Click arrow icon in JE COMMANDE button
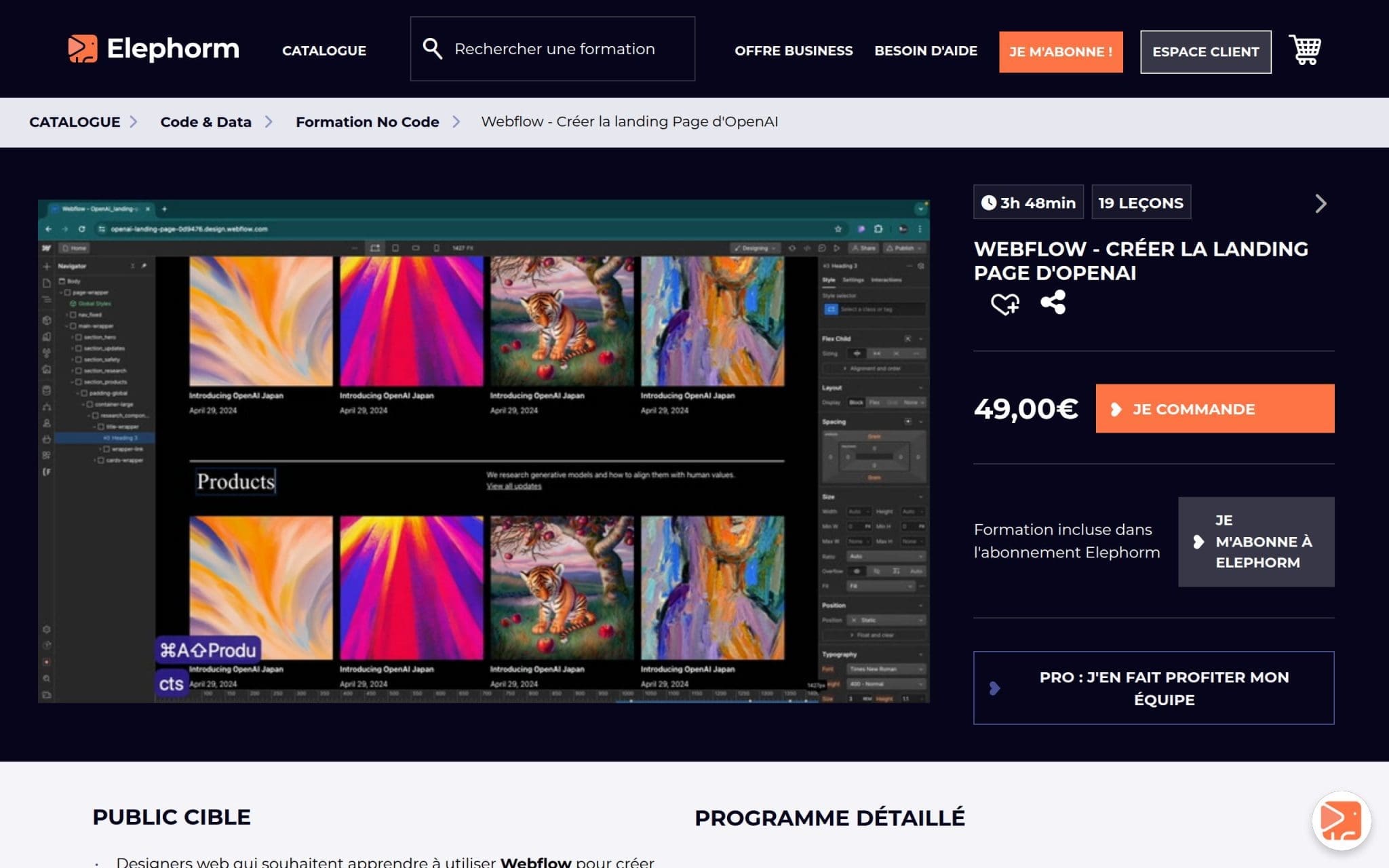Image resolution: width=1389 pixels, height=868 pixels. point(1116,410)
